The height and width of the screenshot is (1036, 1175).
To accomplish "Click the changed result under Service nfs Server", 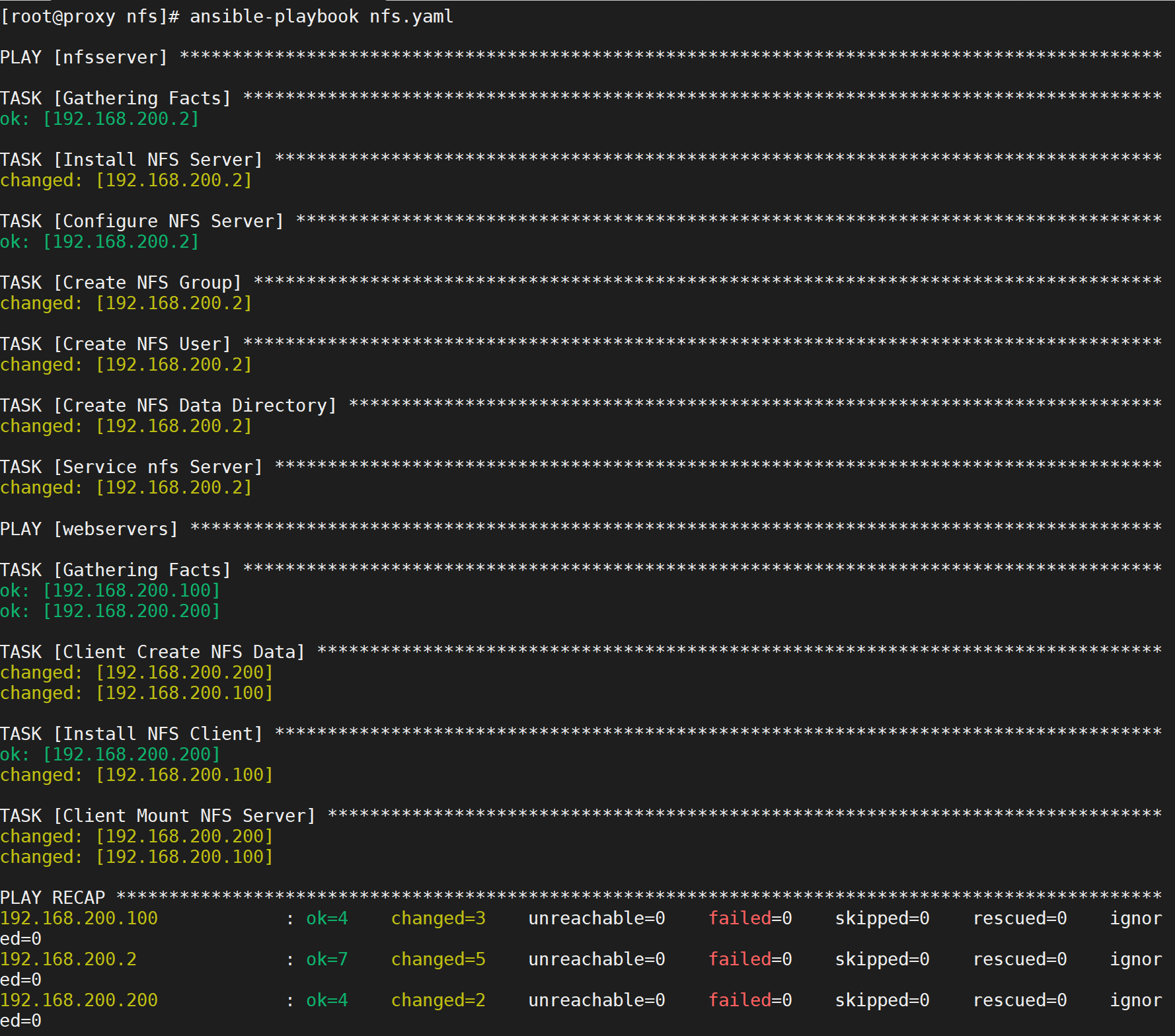I will 126,488.
